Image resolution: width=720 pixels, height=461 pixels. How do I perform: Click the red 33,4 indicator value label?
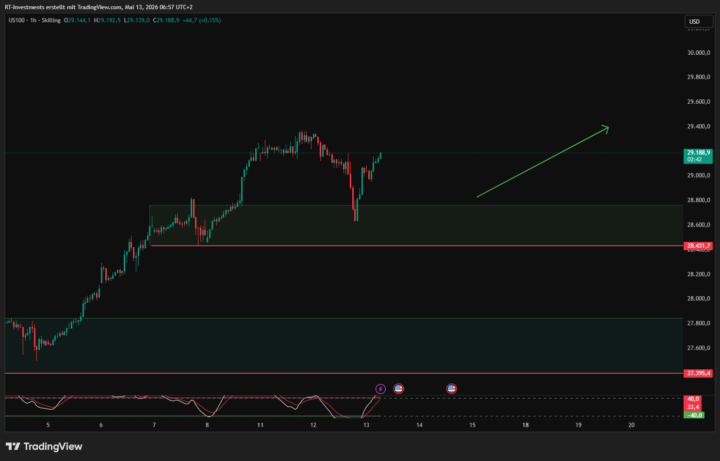click(x=693, y=407)
